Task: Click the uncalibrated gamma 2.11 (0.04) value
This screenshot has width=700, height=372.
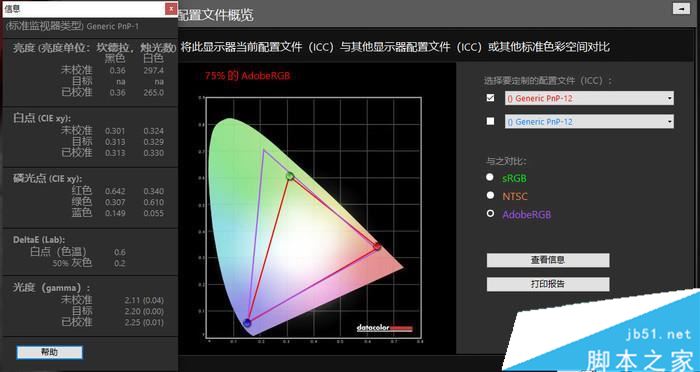Action: 144,300
